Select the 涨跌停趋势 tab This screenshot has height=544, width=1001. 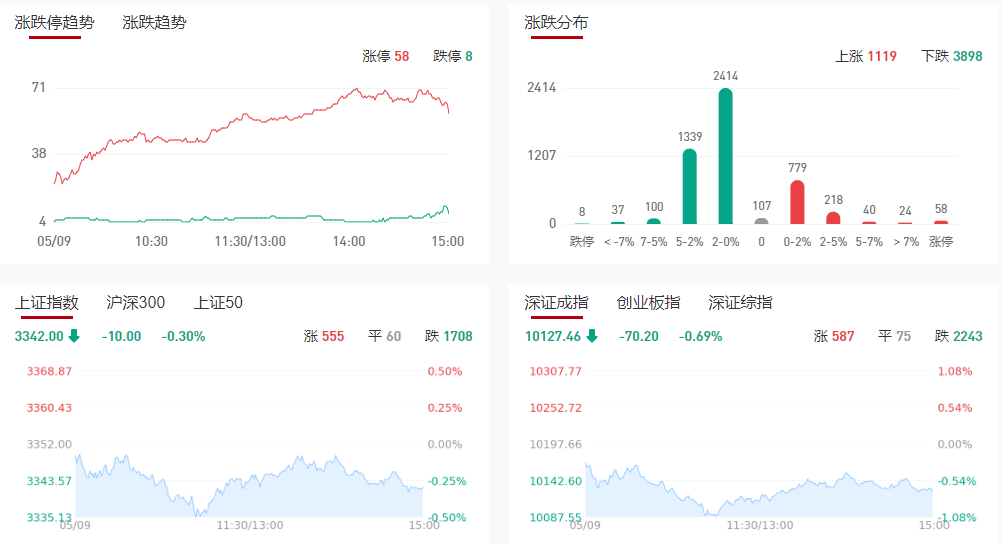click(54, 22)
